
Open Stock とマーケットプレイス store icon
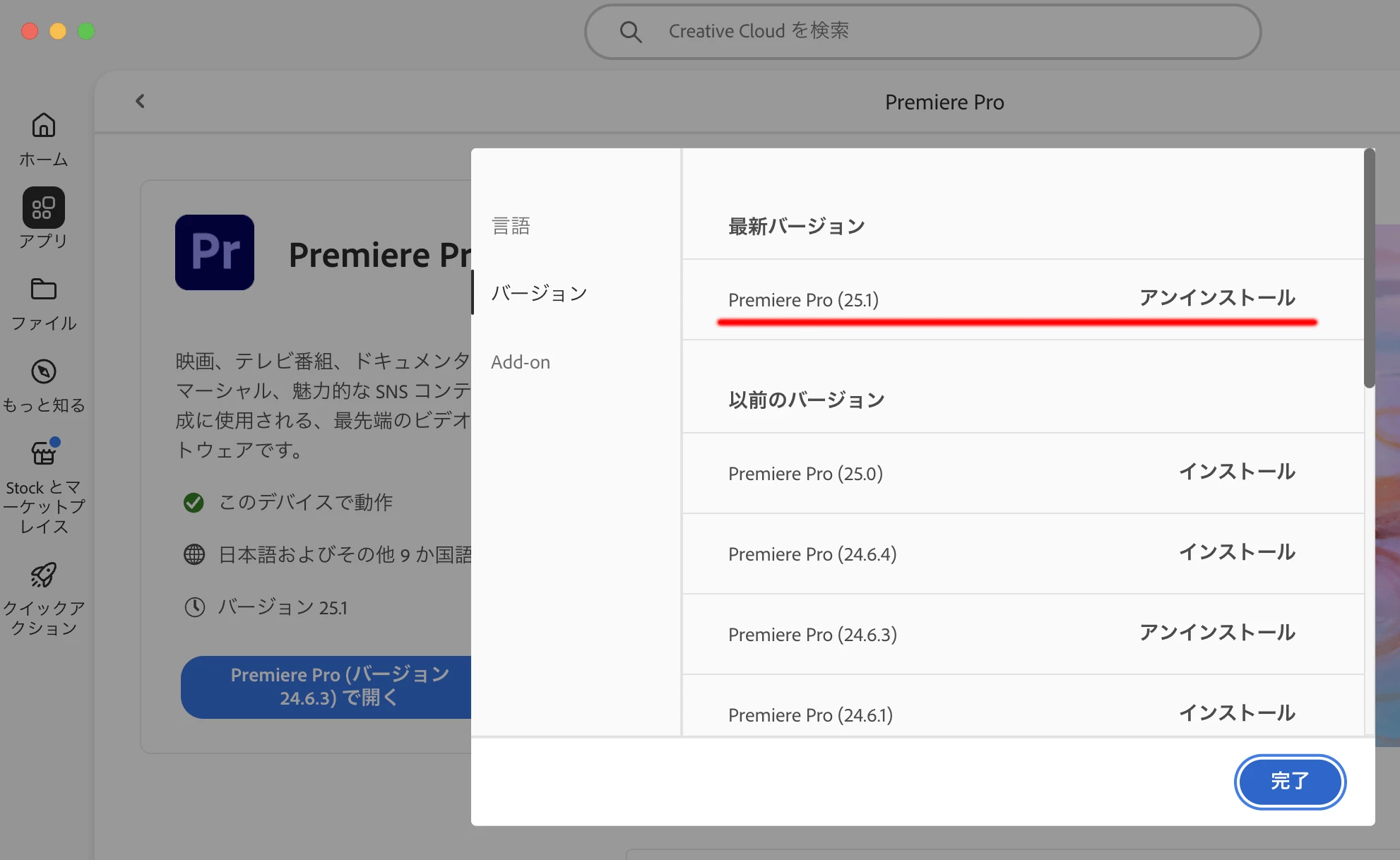(x=43, y=453)
